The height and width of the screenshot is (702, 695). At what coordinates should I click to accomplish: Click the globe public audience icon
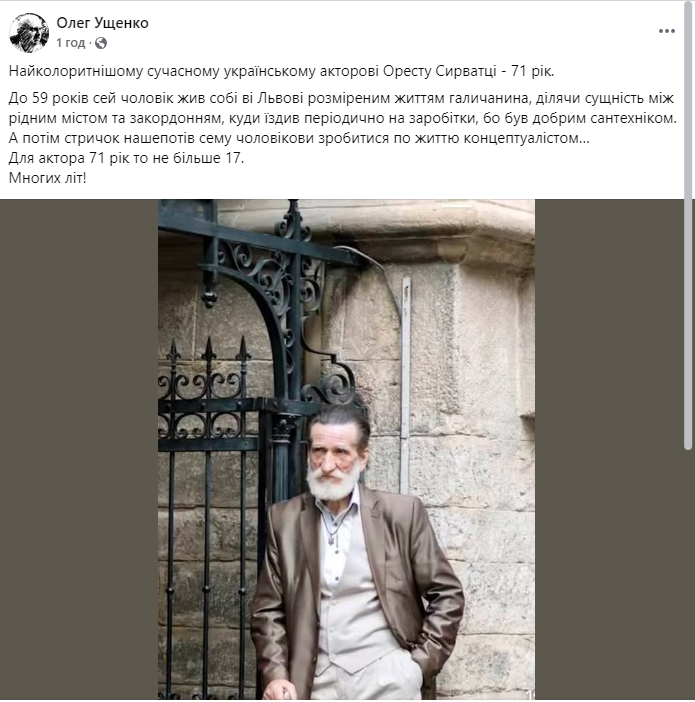click(101, 43)
